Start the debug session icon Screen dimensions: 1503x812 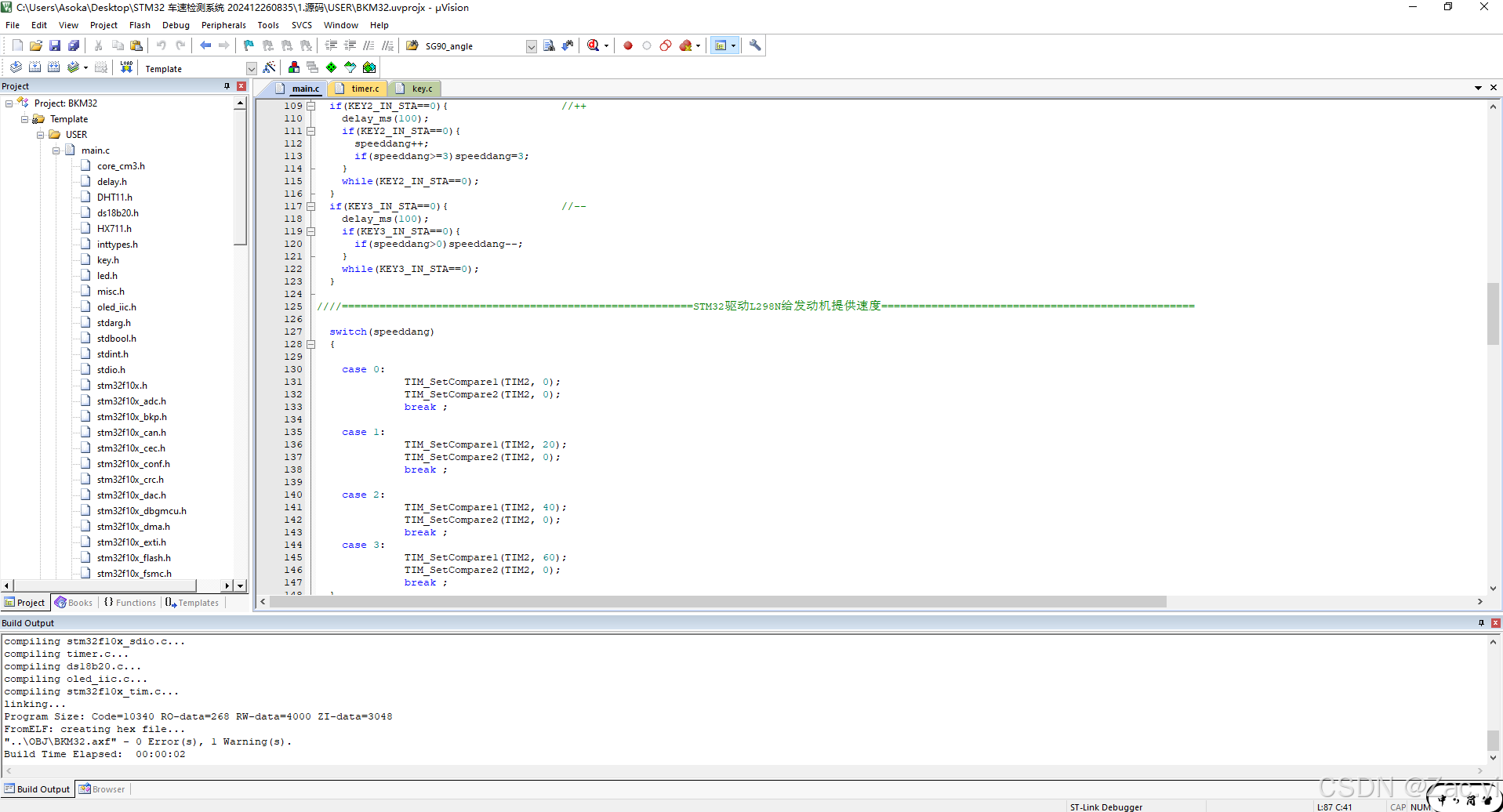(x=594, y=45)
